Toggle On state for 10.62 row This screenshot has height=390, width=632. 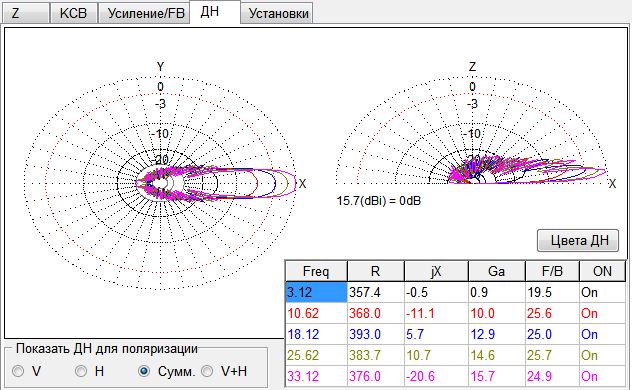pyautogui.click(x=603, y=313)
